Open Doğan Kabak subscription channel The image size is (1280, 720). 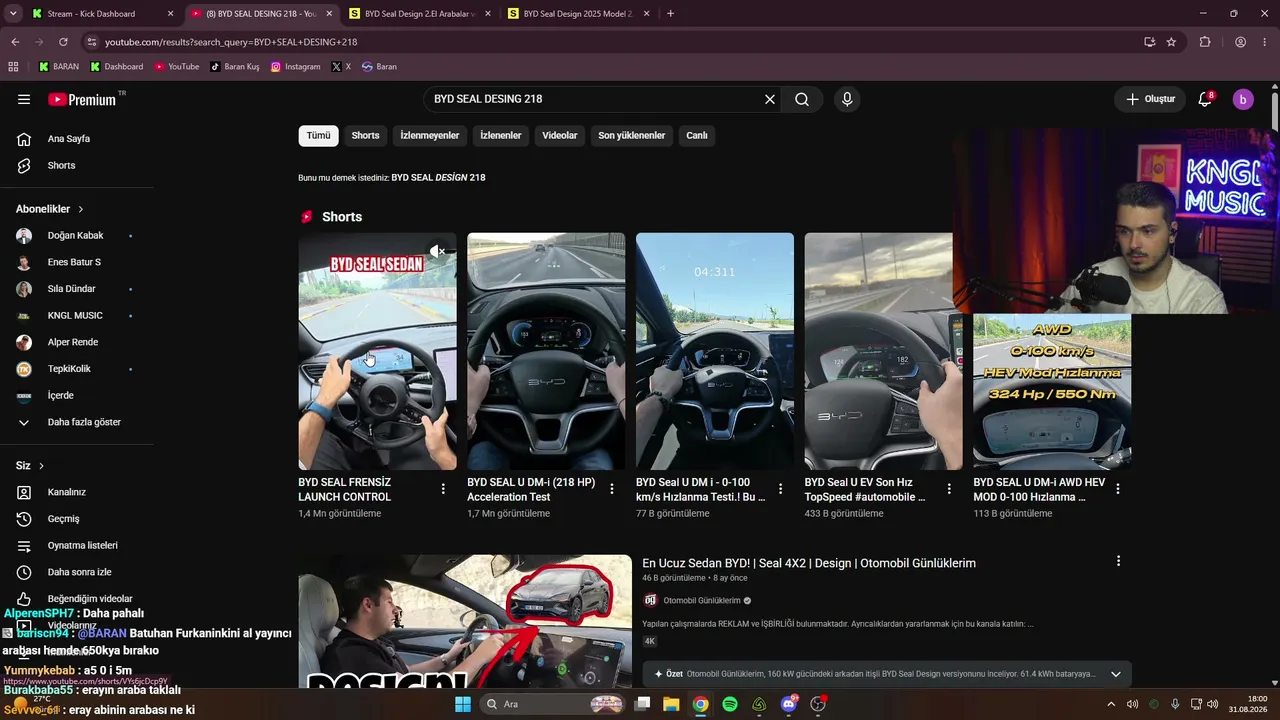[x=77, y=236]
